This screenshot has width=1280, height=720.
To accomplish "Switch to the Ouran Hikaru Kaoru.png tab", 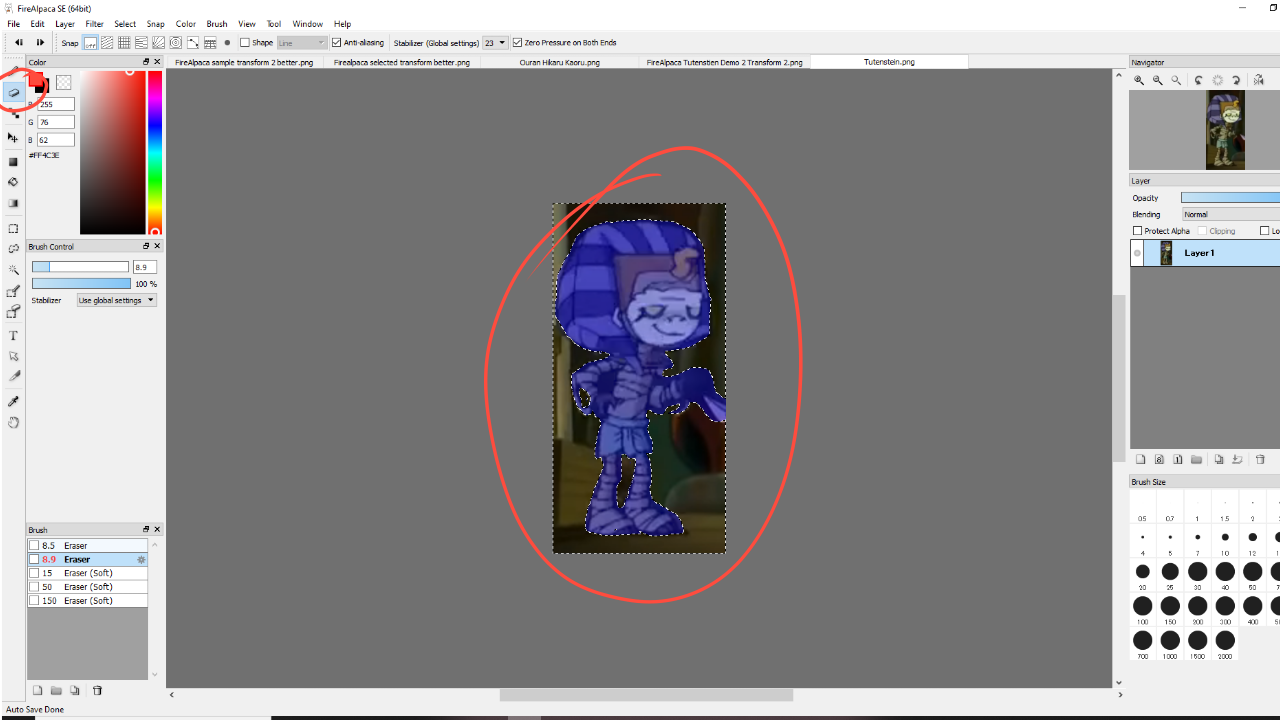I will 560,62.
